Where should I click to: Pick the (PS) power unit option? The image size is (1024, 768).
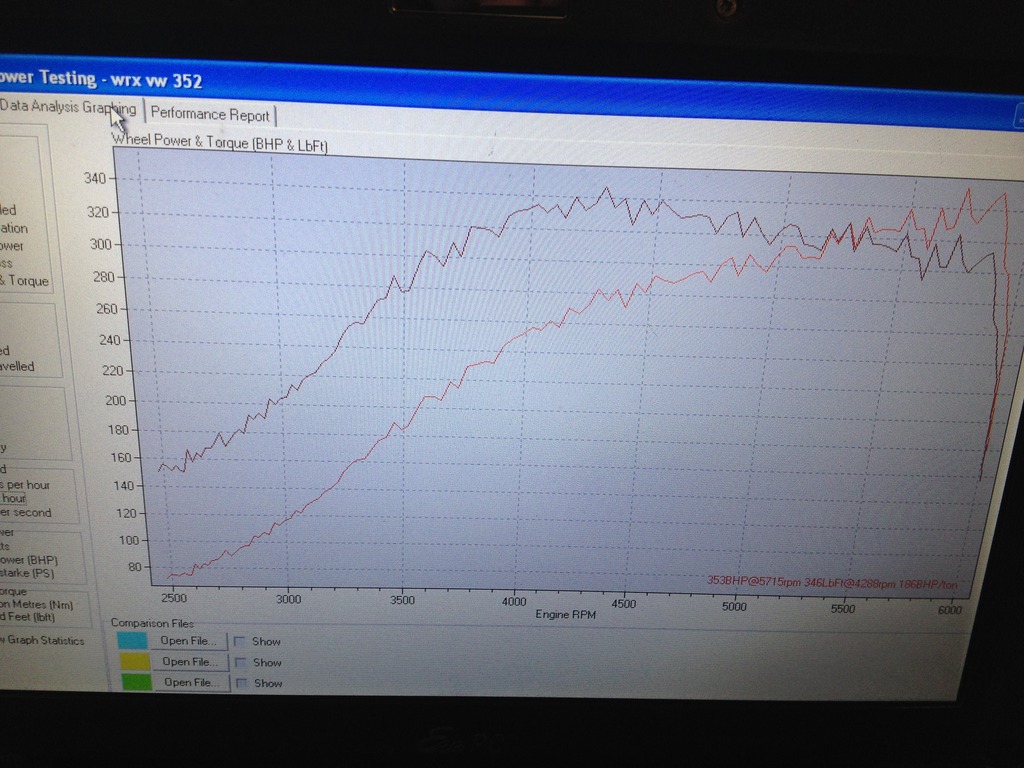pos(28,574)
